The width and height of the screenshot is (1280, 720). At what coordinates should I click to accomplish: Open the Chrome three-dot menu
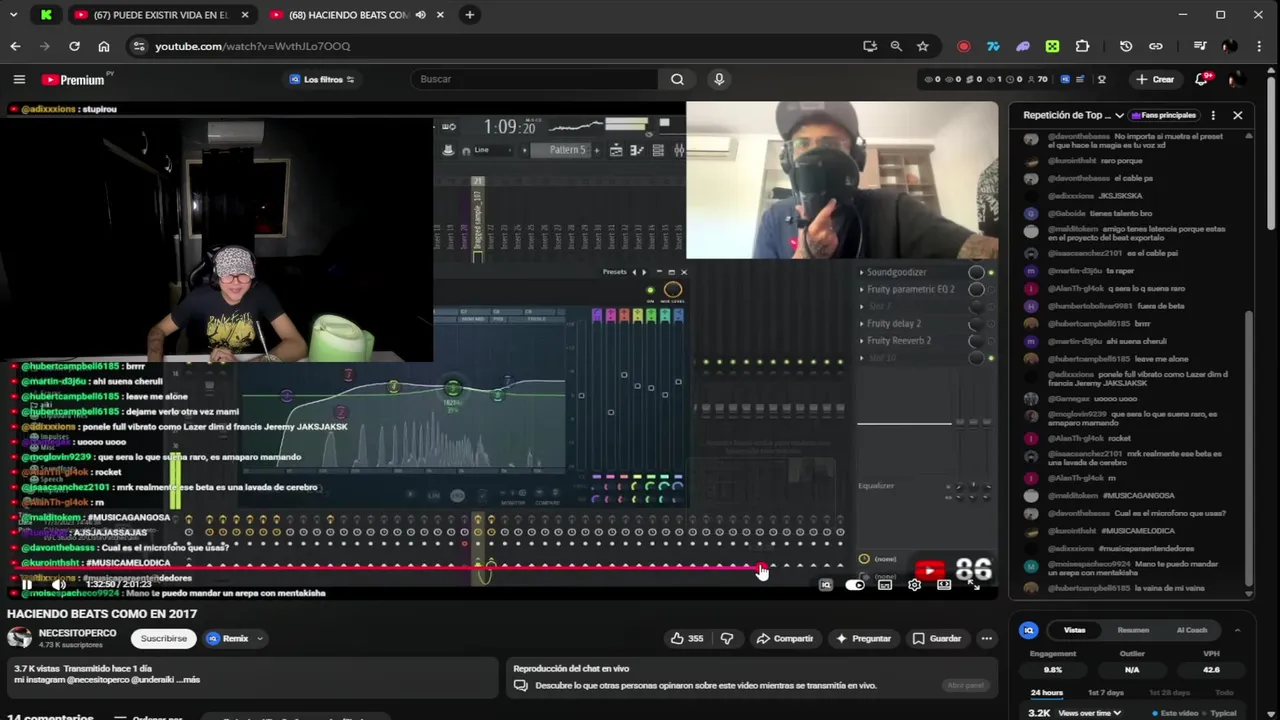(1259, 46)
